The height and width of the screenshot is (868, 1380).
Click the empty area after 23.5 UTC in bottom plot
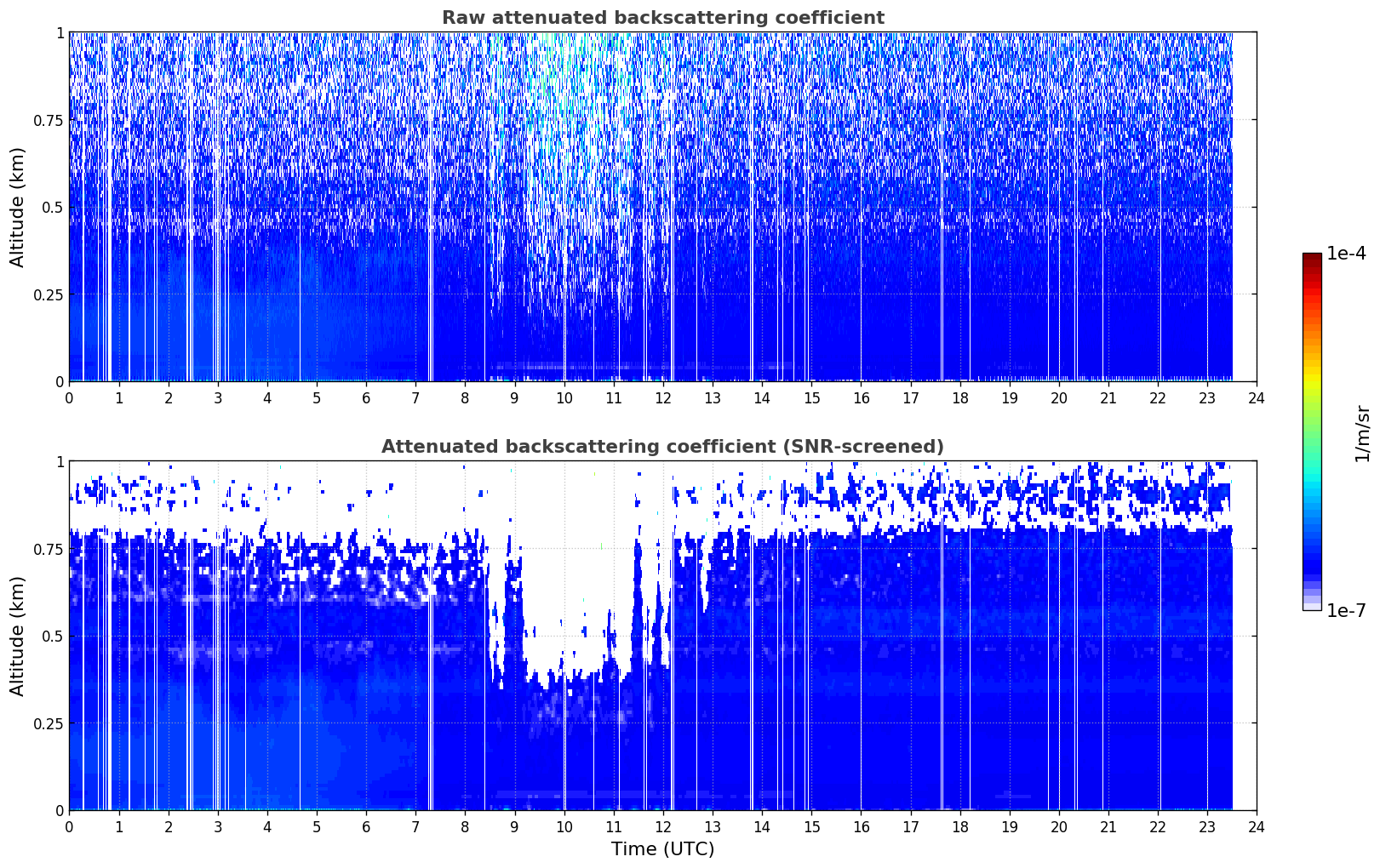(x=1245, y=638)
